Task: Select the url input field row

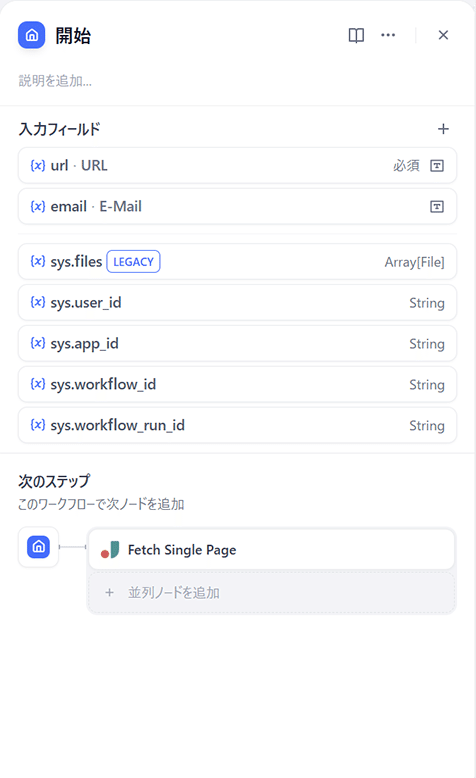Action: pos(237,165)
